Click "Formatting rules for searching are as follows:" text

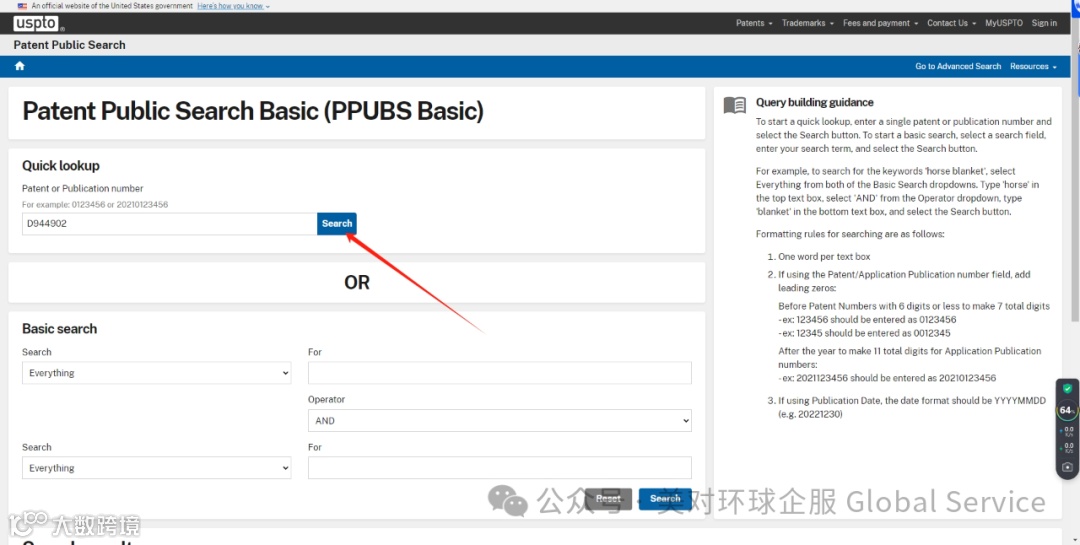[850, 234]
